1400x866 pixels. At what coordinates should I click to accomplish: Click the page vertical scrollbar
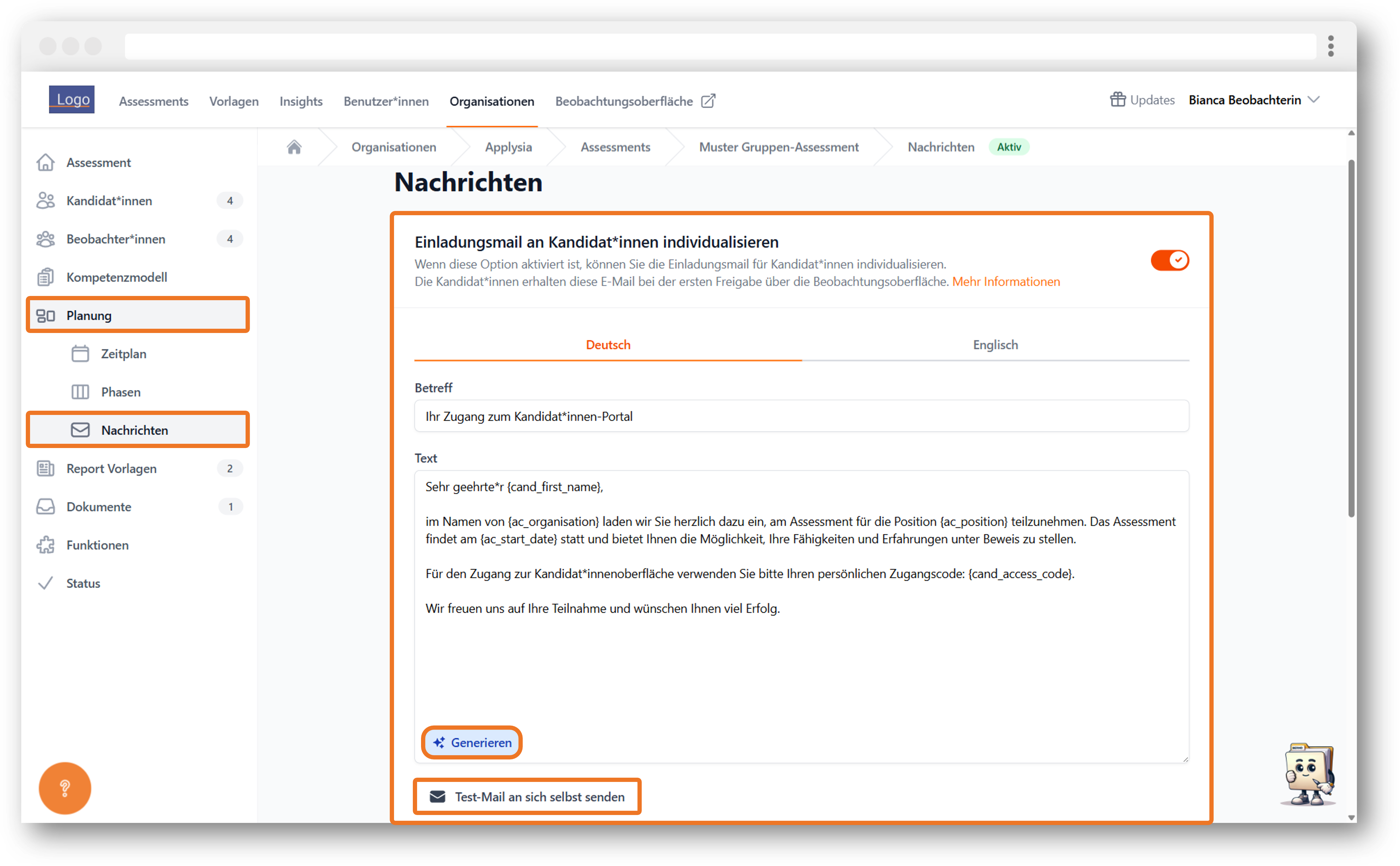pos(1351,339)
